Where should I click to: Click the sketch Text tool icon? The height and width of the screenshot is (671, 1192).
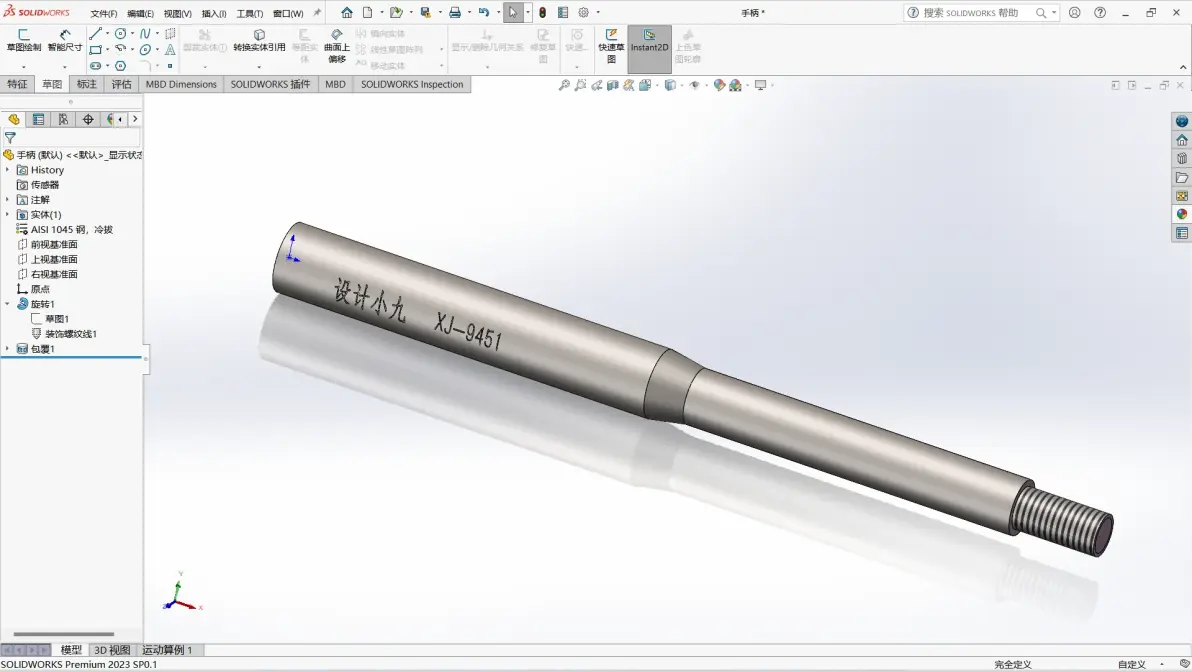170,49
